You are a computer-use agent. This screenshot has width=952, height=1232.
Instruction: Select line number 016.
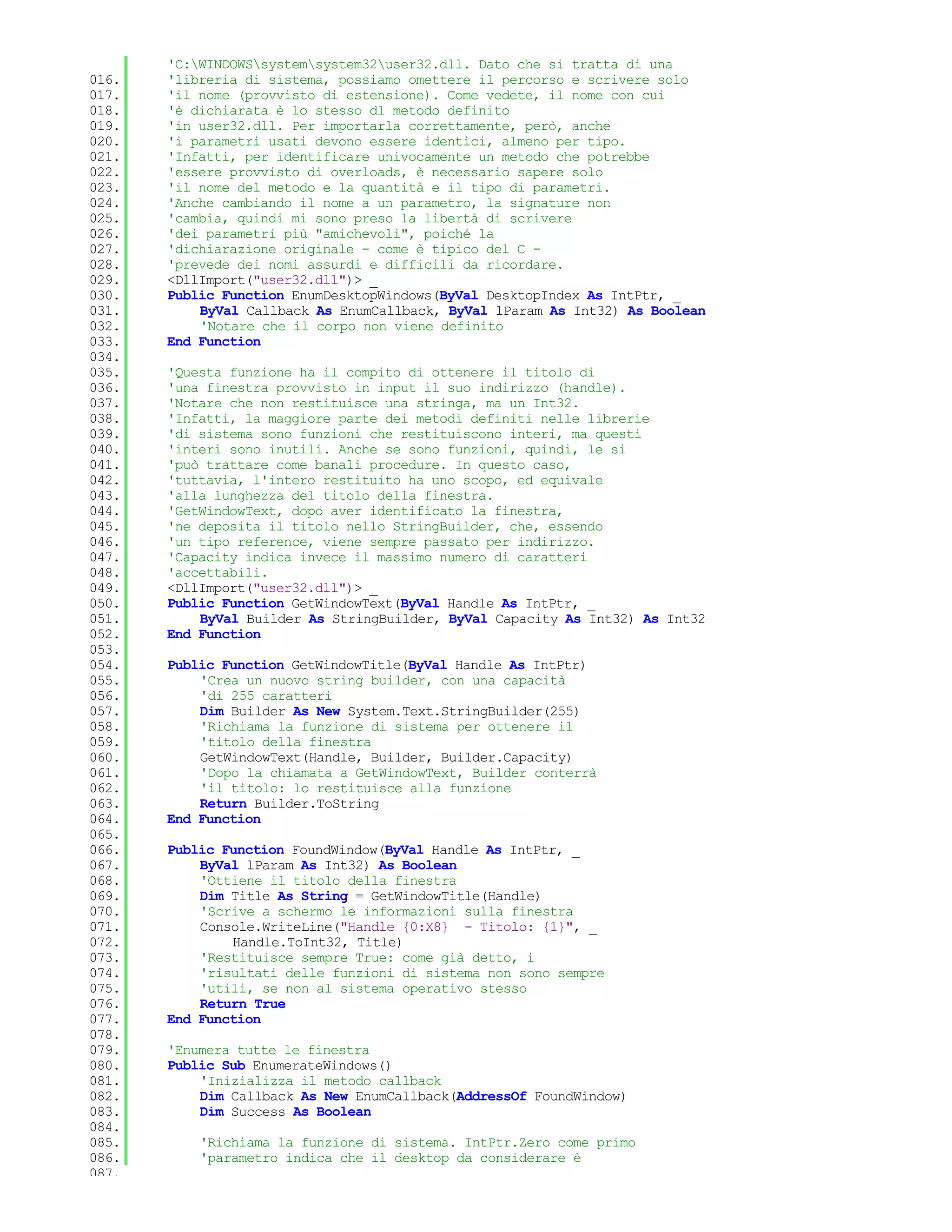(x=104, y=80)
